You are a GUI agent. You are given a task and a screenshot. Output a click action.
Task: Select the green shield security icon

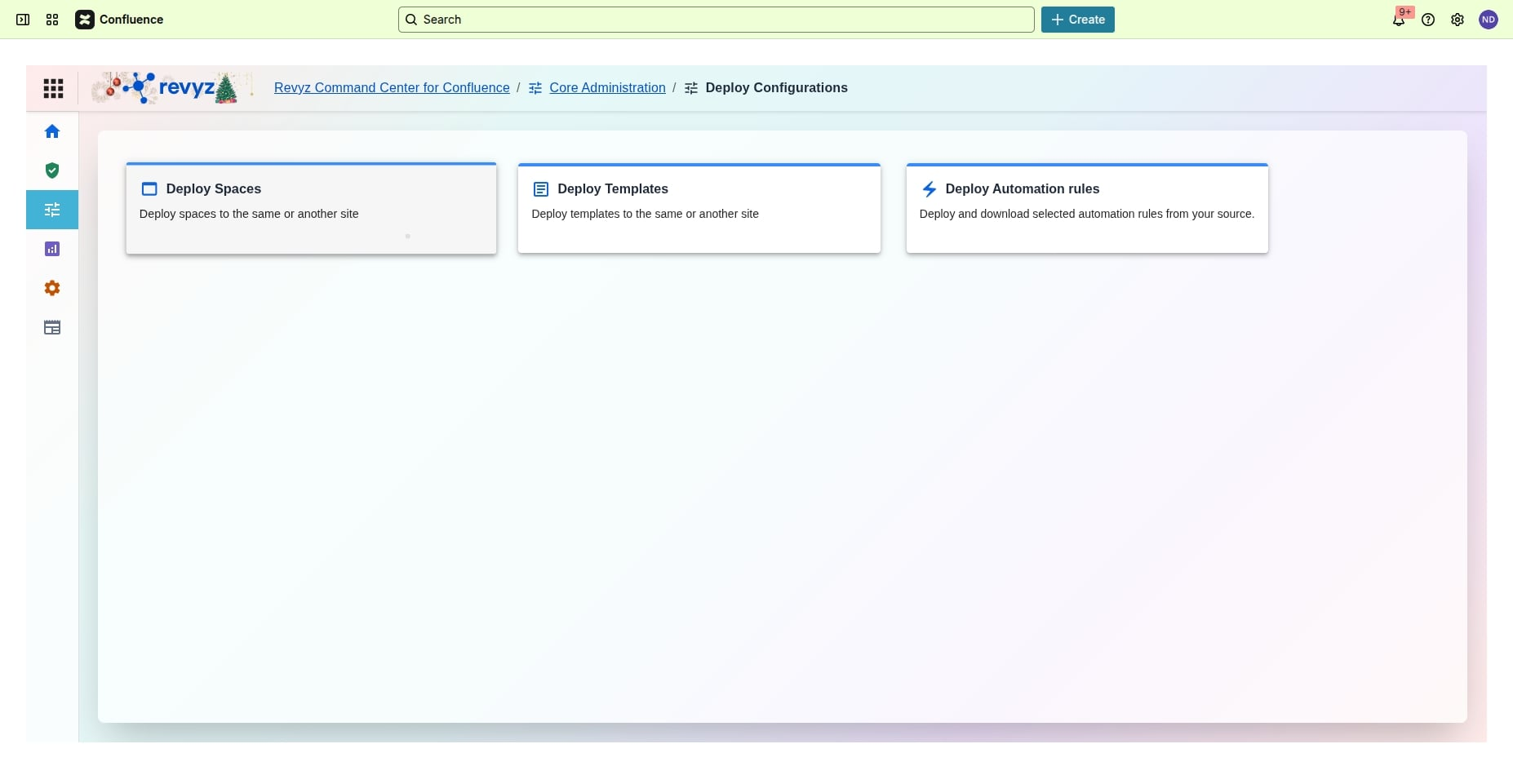click(52, 171)
